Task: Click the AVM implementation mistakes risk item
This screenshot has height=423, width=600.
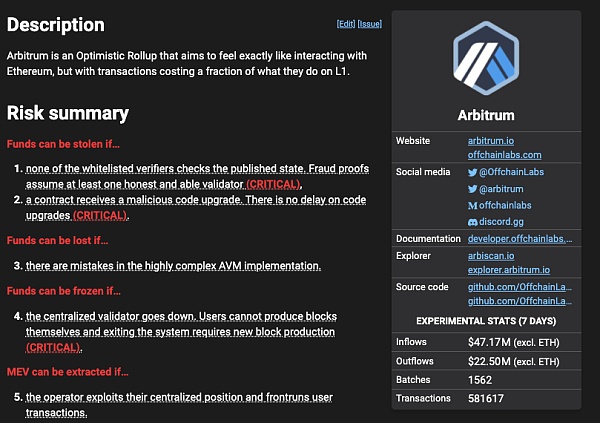Action: [x=173, y=266]
